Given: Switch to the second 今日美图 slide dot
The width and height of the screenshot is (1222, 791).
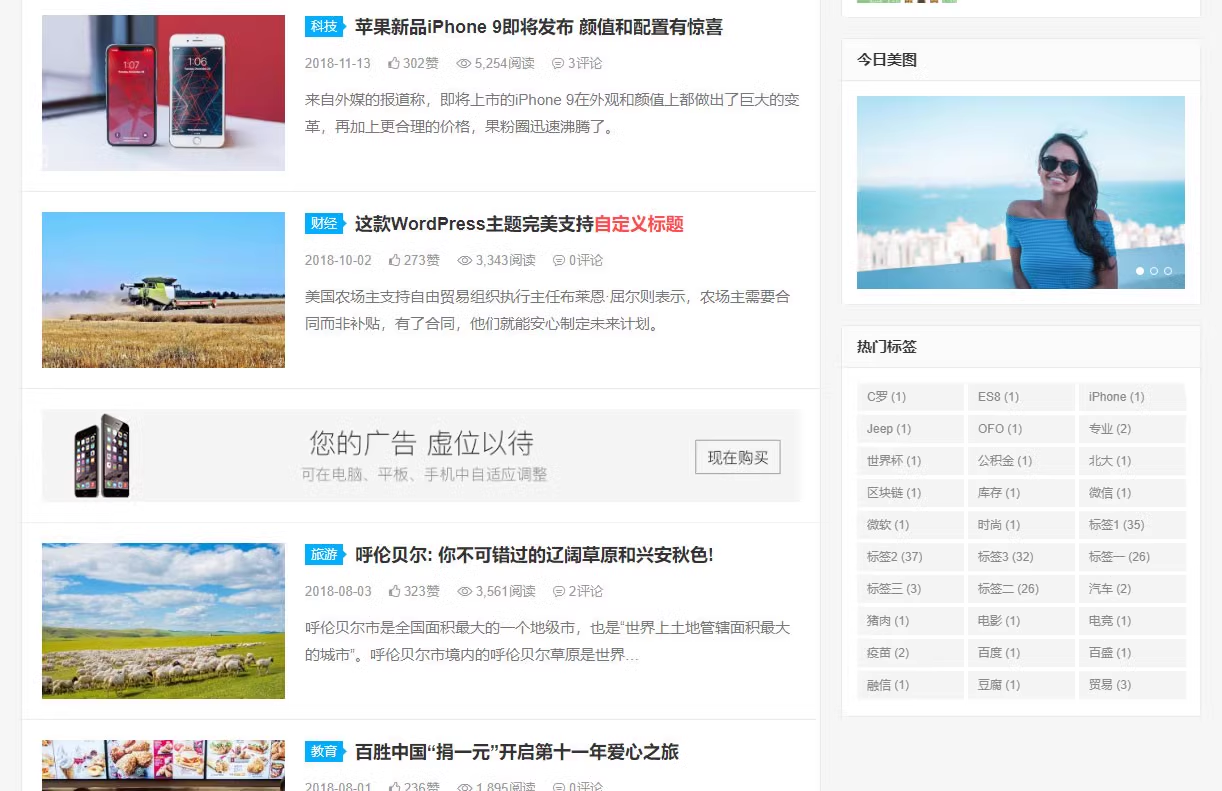Looking at the screenshot, I should [x=1154, y=271].
